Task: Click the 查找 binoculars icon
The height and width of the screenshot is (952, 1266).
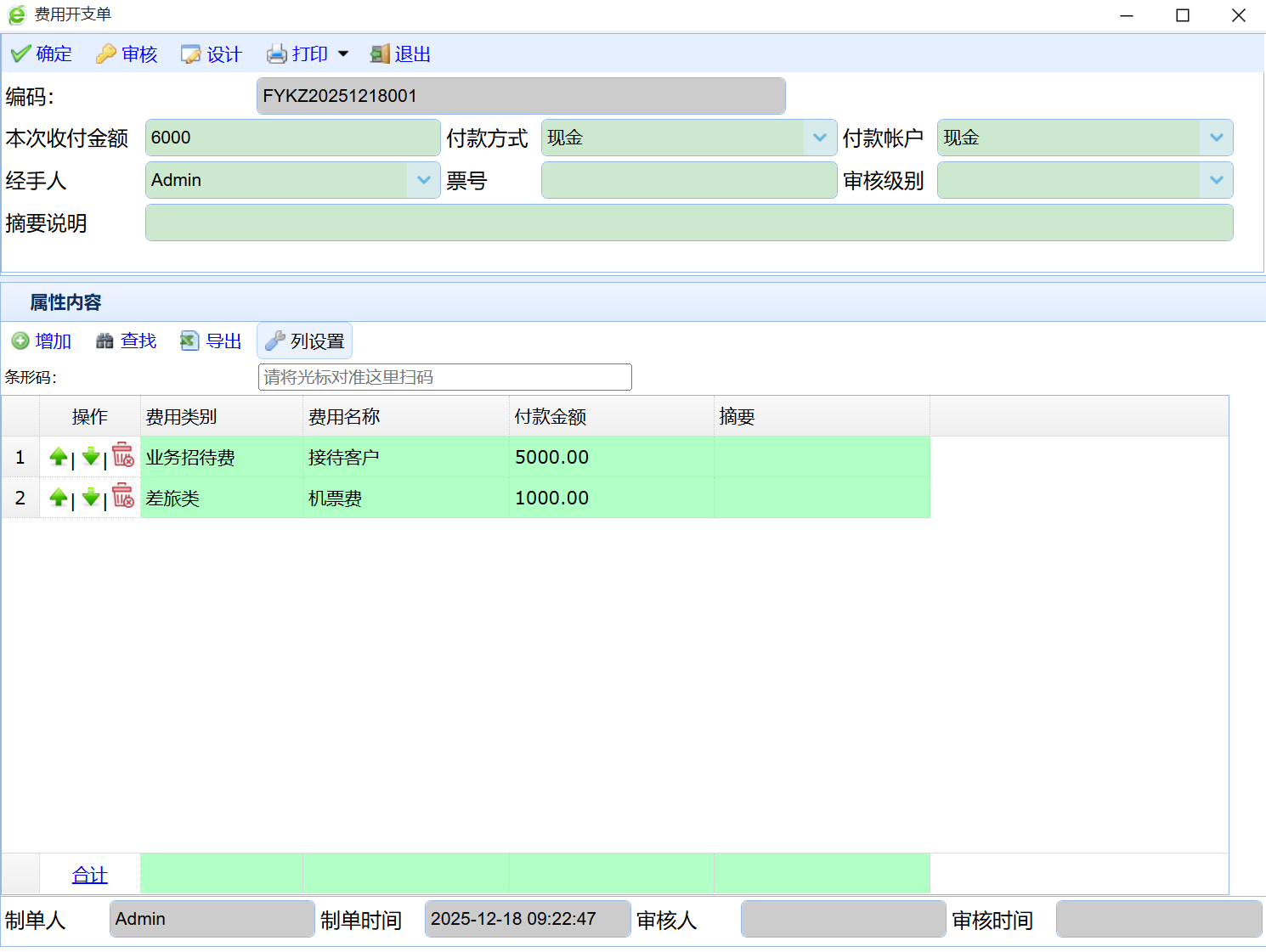Action: 105,341
